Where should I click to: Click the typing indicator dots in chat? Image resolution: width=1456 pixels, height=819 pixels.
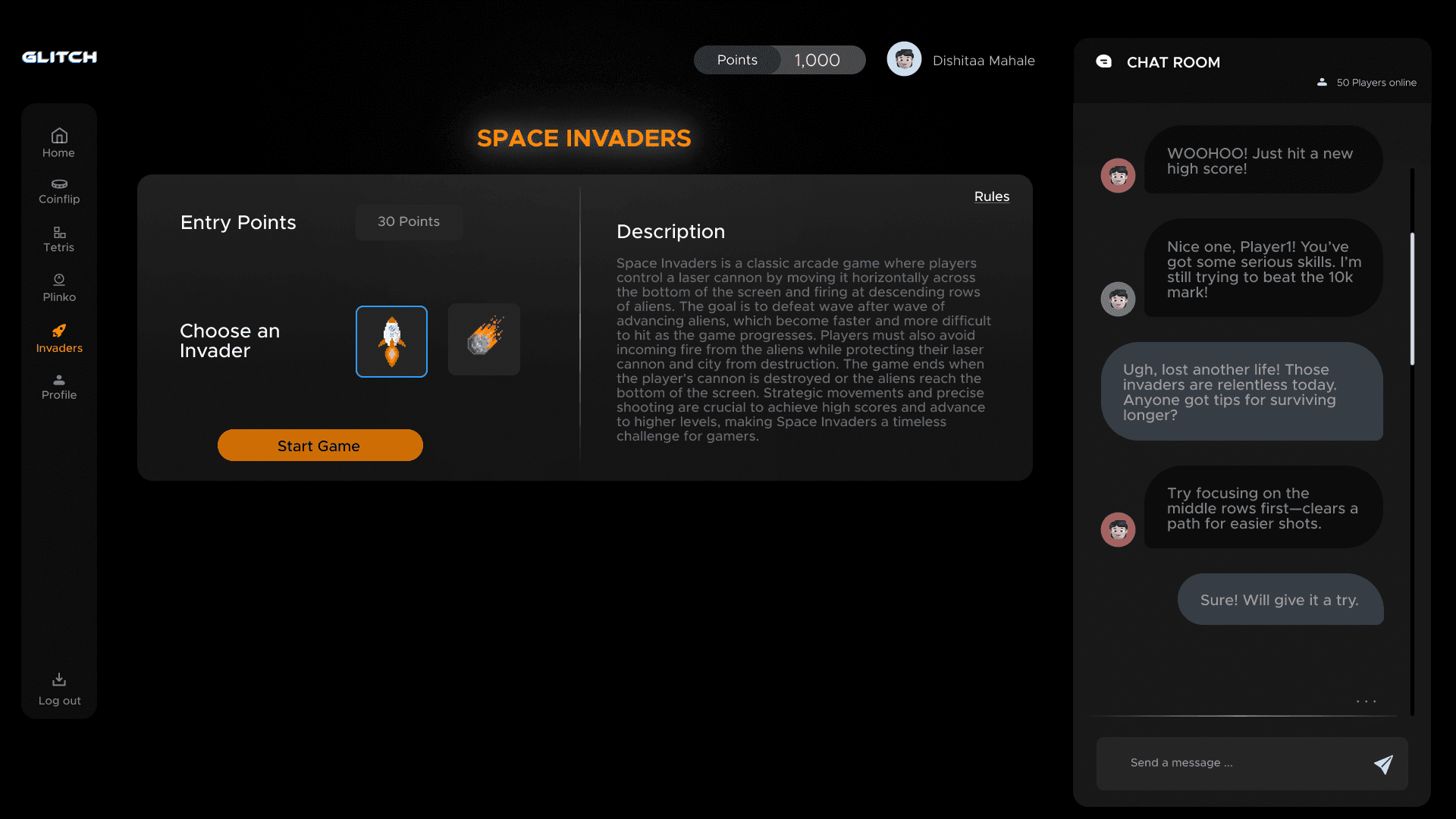[x=1366, y=701]
